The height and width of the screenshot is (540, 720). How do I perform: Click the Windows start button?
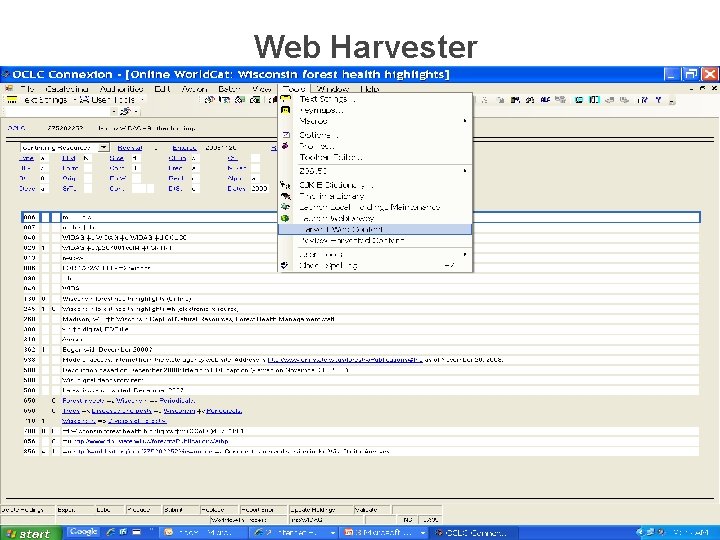pos(30,533)
